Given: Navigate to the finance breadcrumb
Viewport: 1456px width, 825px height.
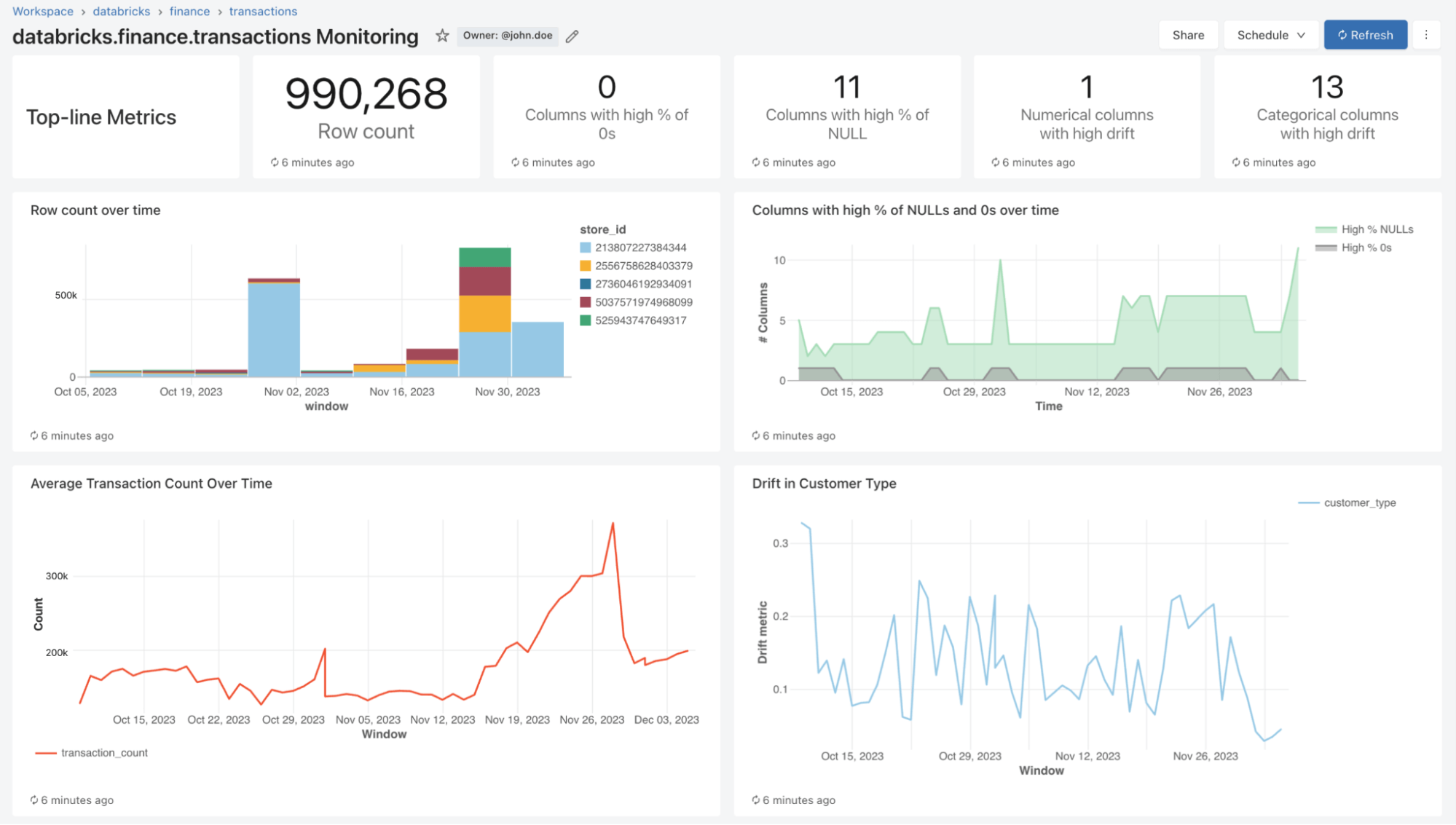Looking at the screenshot, I should [x=189, y=11].
